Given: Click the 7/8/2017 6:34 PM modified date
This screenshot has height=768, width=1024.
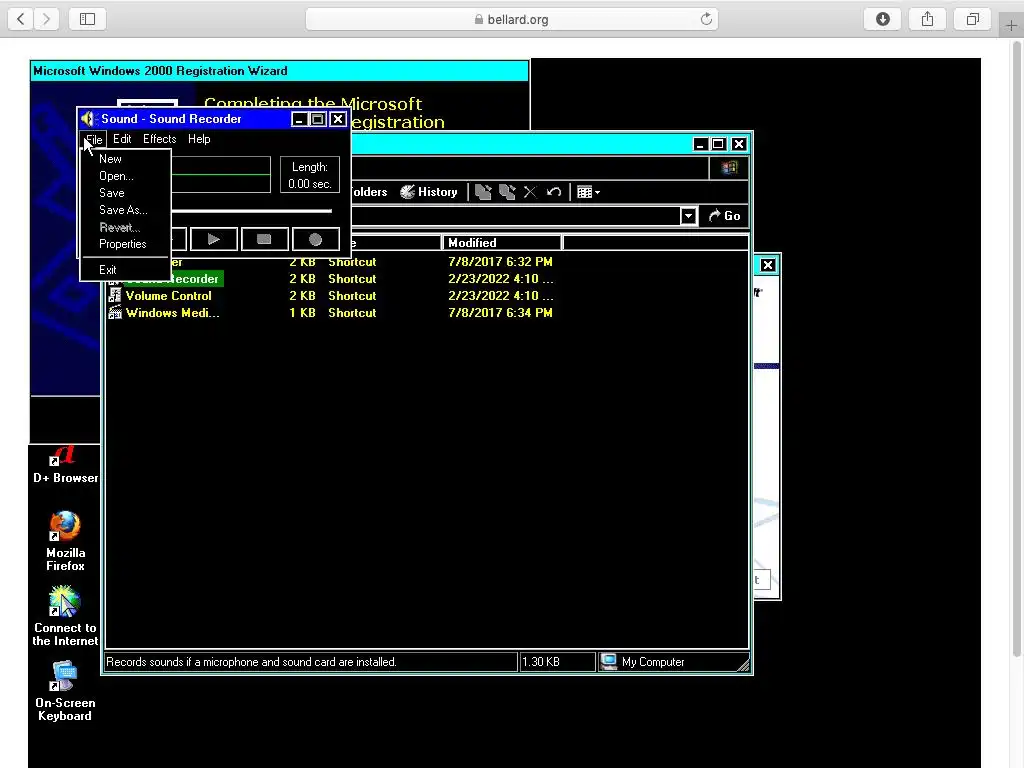Looking at the screenshot, I should pyautogui.click(x=500, y=313).
